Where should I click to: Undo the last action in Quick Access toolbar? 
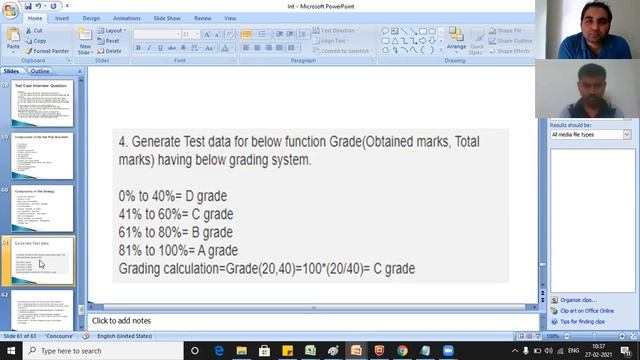click(38, 6)
